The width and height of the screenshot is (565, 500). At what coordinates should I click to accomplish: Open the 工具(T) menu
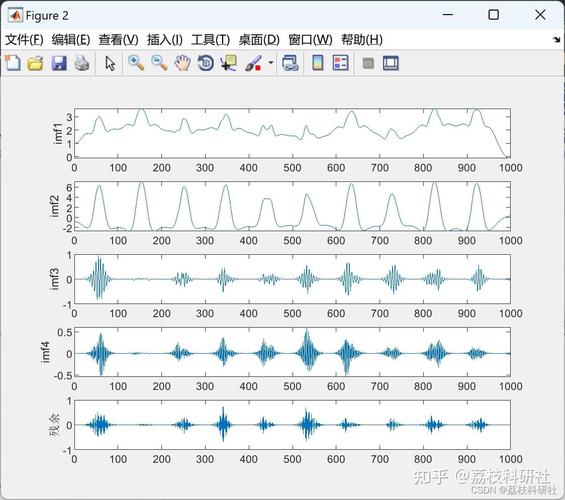click(210, 39)
